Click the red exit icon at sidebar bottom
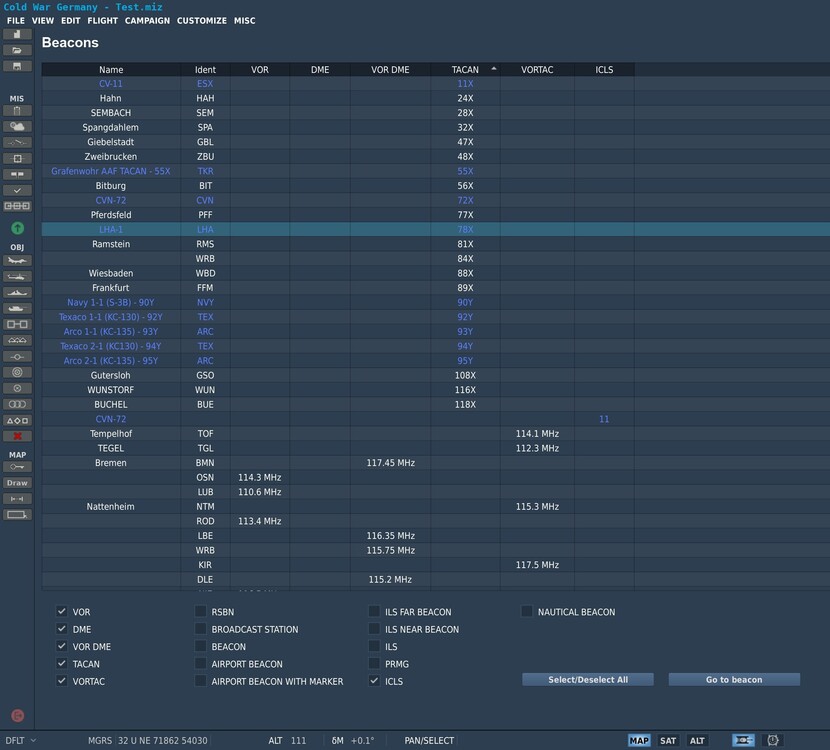The height and width of the screenshot is (750, 830). tap(17, 716)
